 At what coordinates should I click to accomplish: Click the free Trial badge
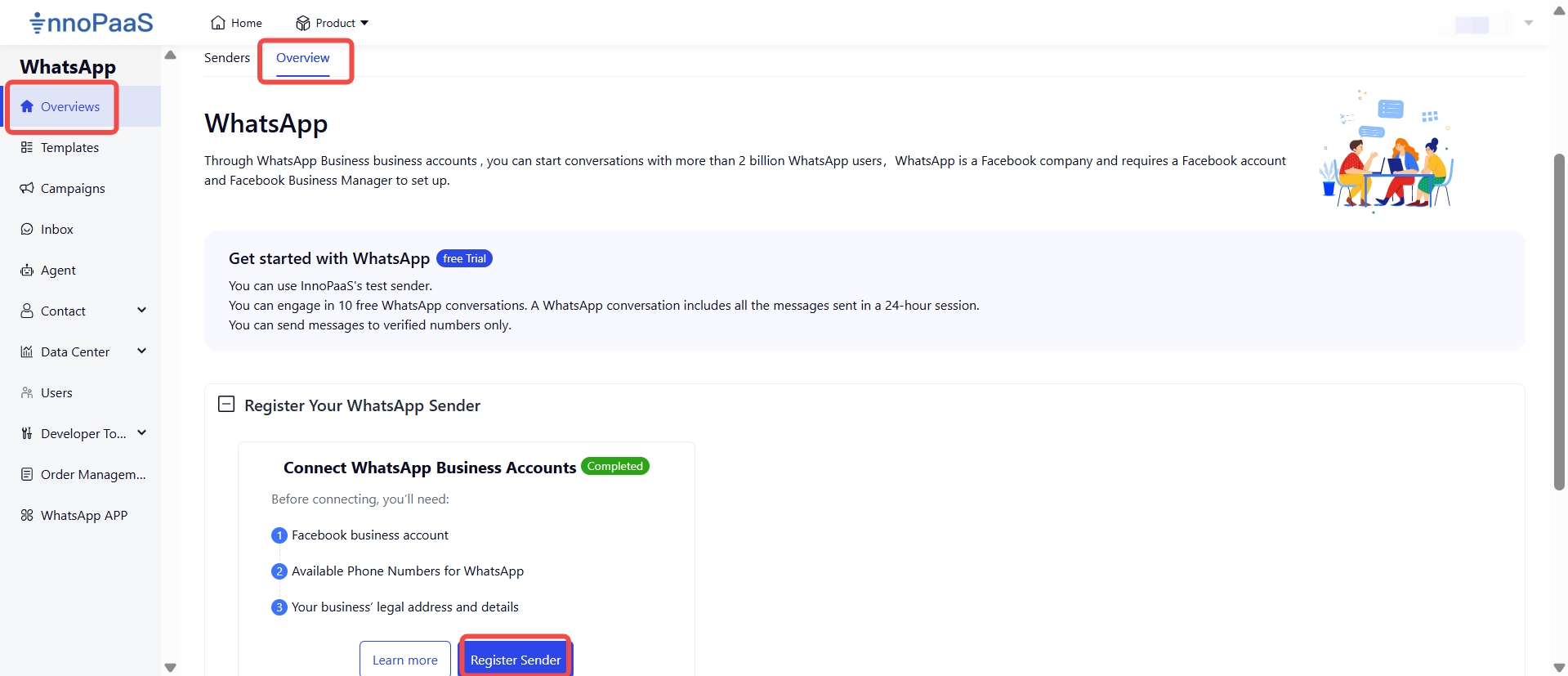pyautogui.click(x=464, y=258)
